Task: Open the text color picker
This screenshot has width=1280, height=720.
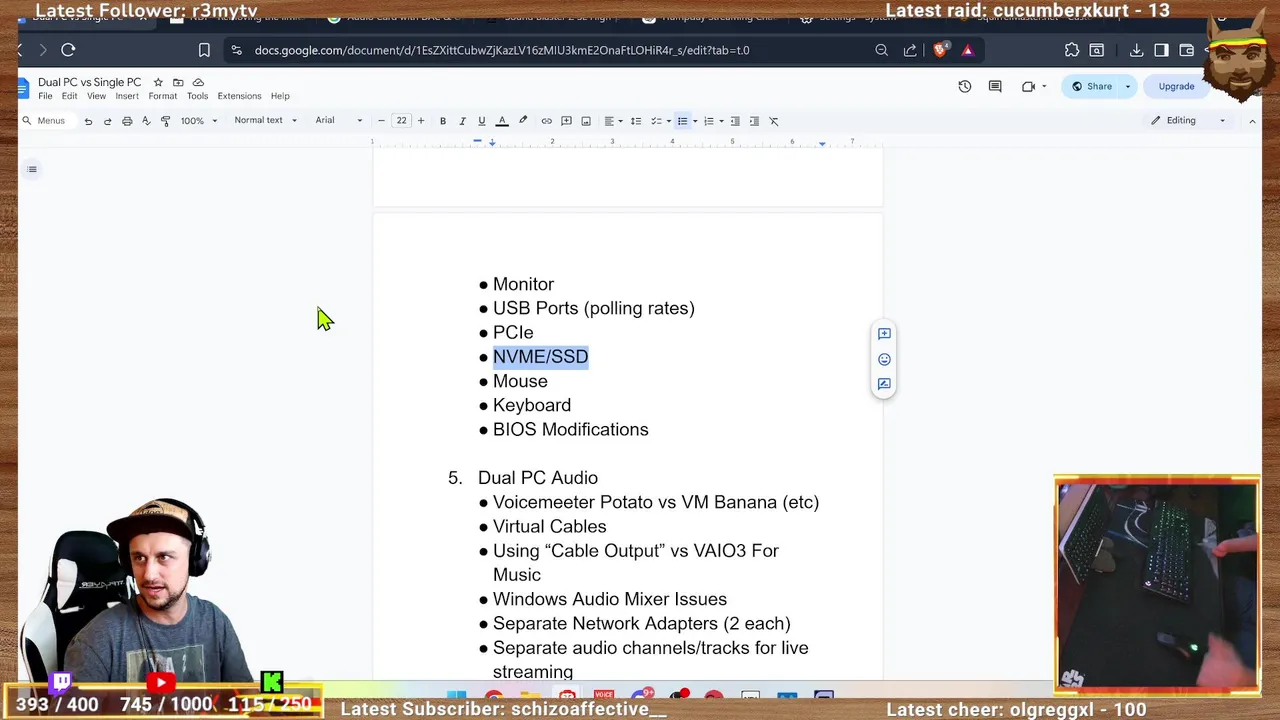Action: 502,121
